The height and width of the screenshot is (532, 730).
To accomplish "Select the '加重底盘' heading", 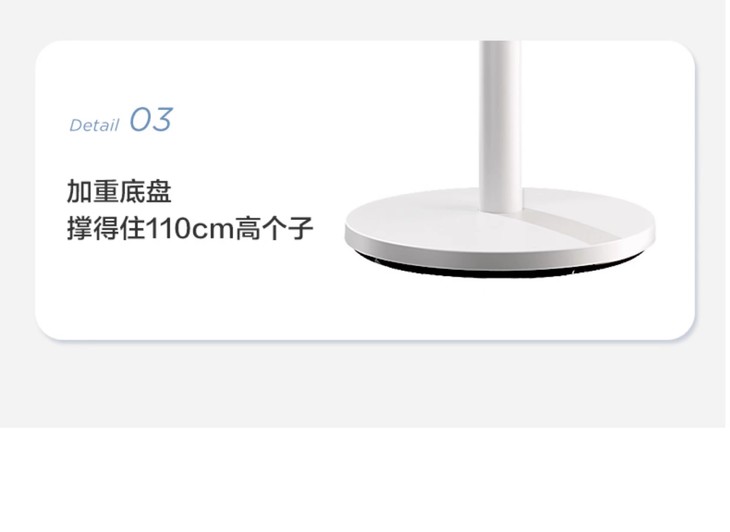I will [119, 191].
